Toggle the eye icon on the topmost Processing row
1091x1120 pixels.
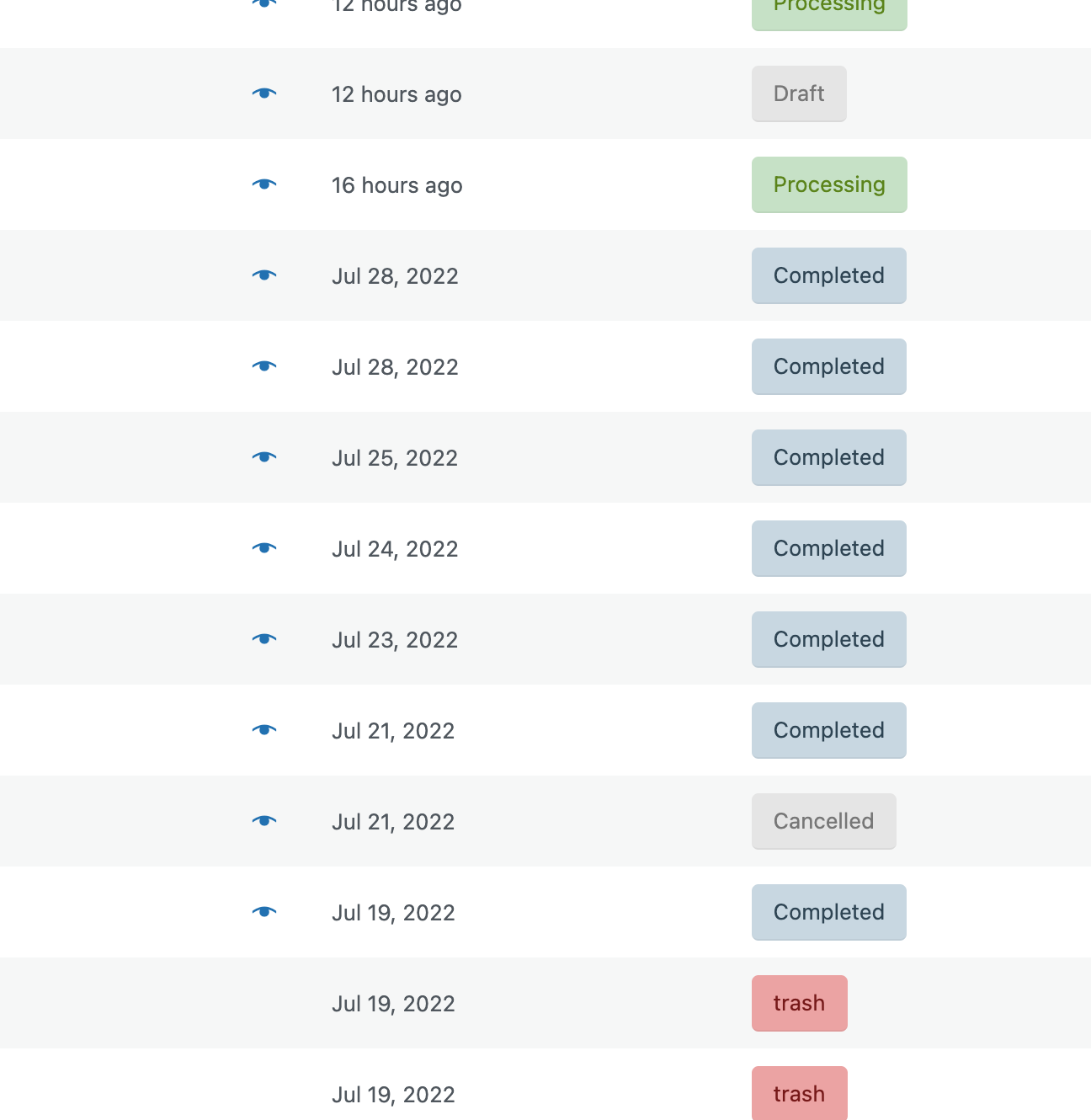[x=264, y=4]
